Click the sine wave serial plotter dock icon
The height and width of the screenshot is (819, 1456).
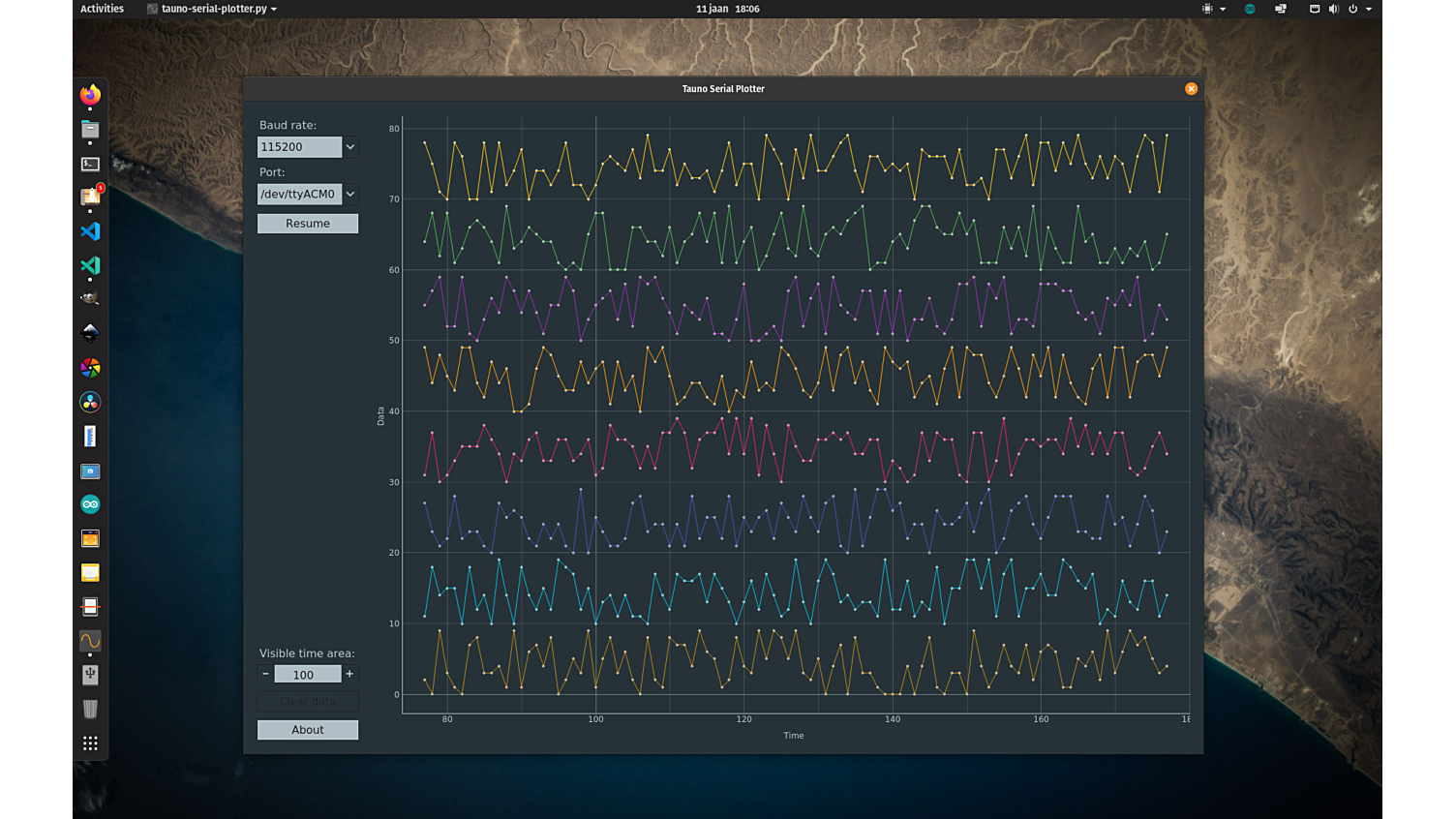90,641
